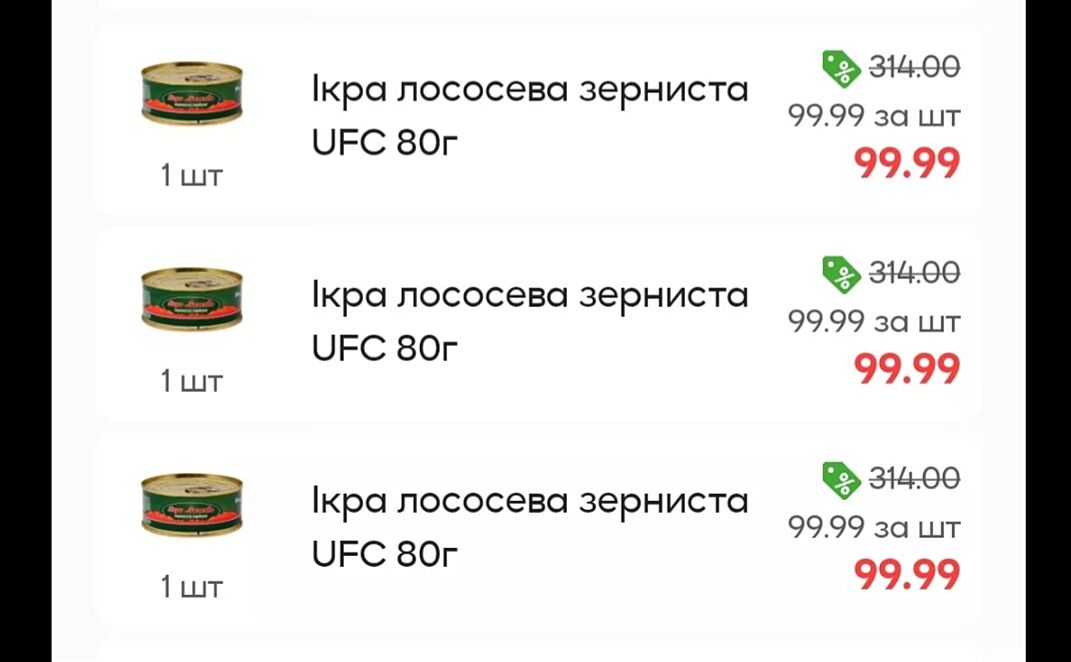Click the first row's crossed-out 314.00 price
The image size is (1071, 662).
(x=914, y=67)
